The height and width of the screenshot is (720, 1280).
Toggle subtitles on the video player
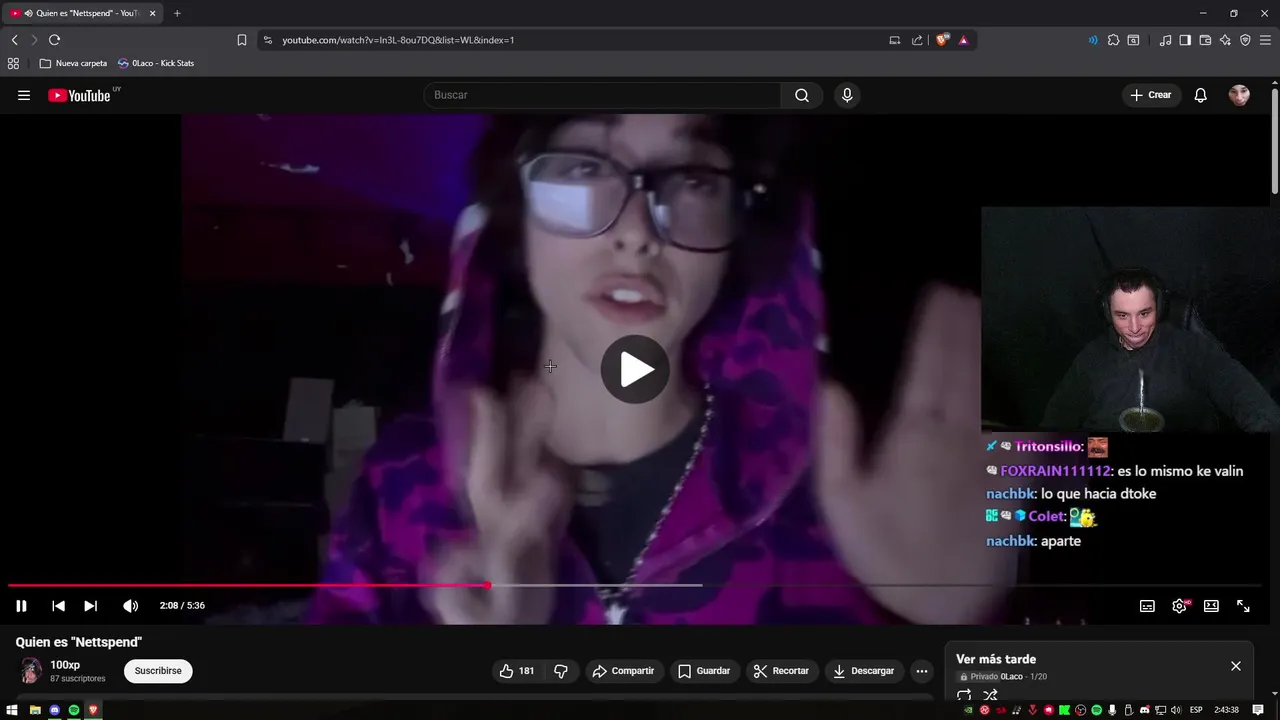coord(1147,606)
